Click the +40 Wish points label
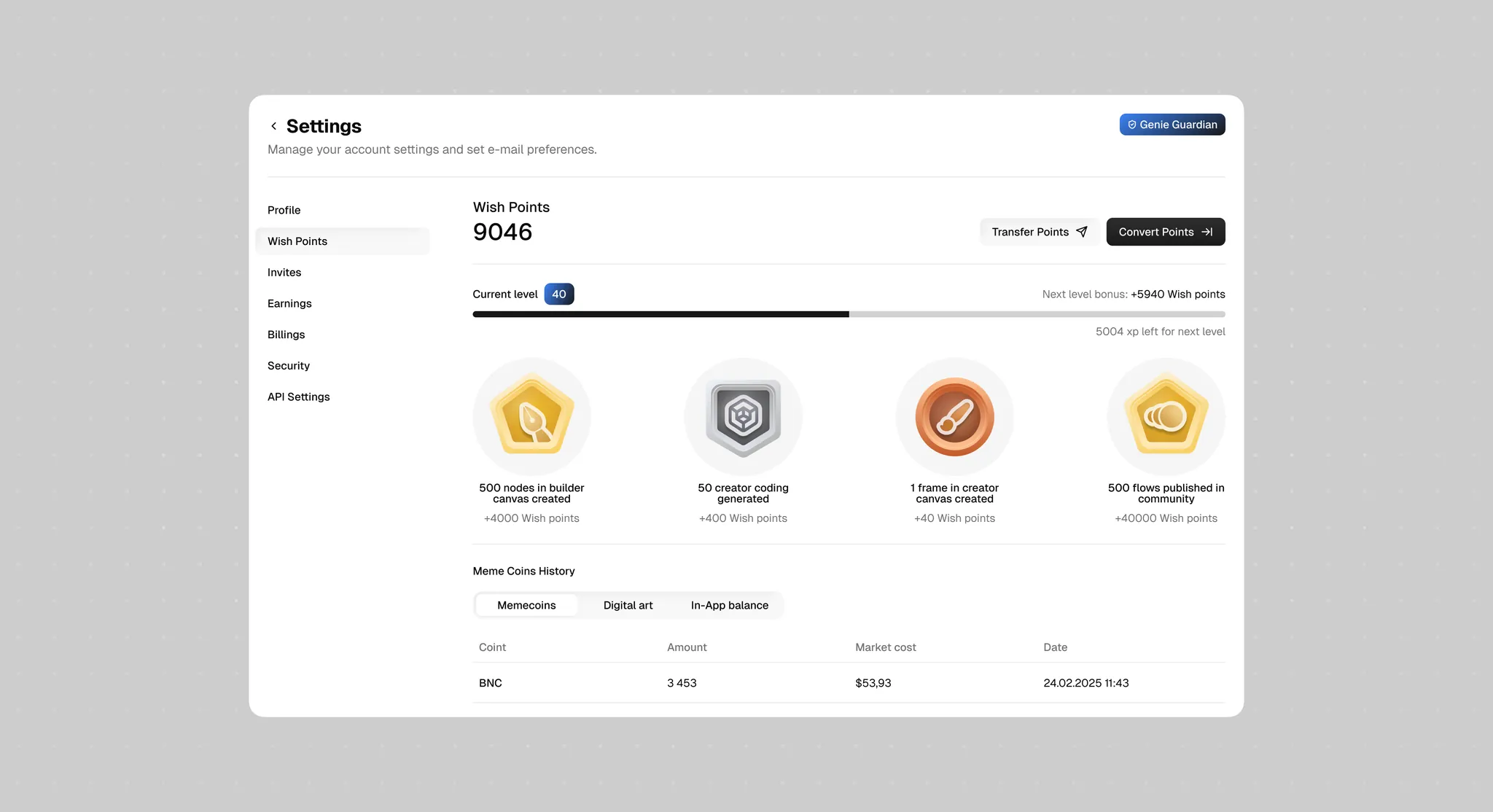Screen dimensions: 1493x812 pos(954,518)
